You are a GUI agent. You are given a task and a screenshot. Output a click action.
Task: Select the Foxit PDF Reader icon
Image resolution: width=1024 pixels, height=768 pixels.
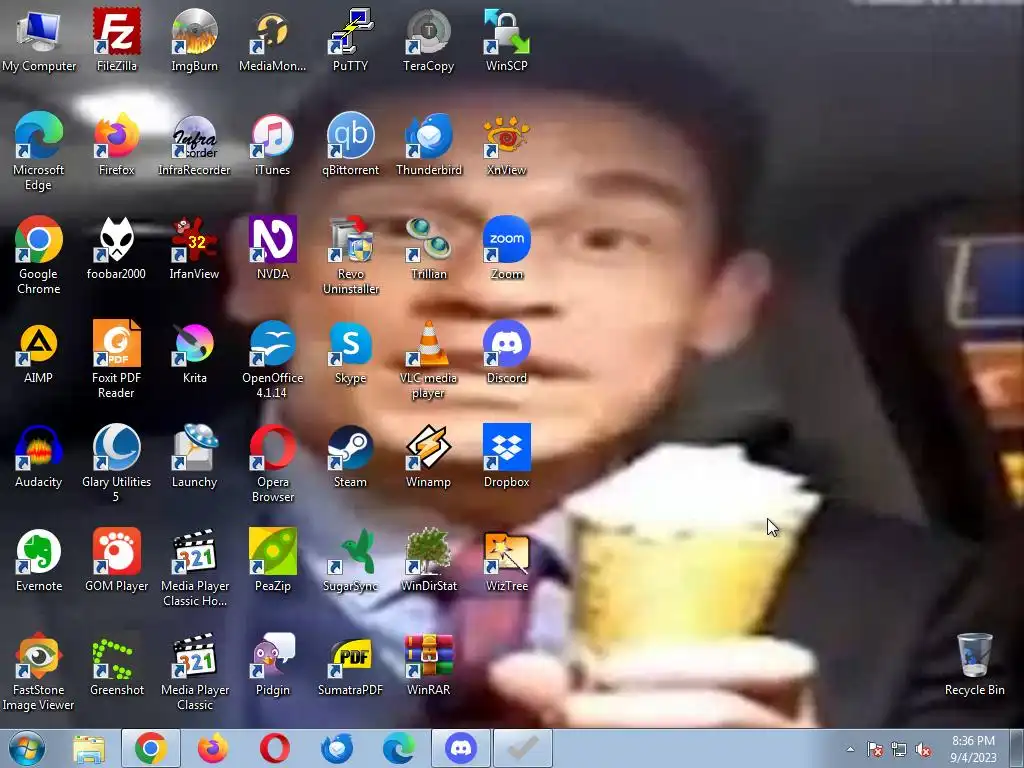[116, 359]
